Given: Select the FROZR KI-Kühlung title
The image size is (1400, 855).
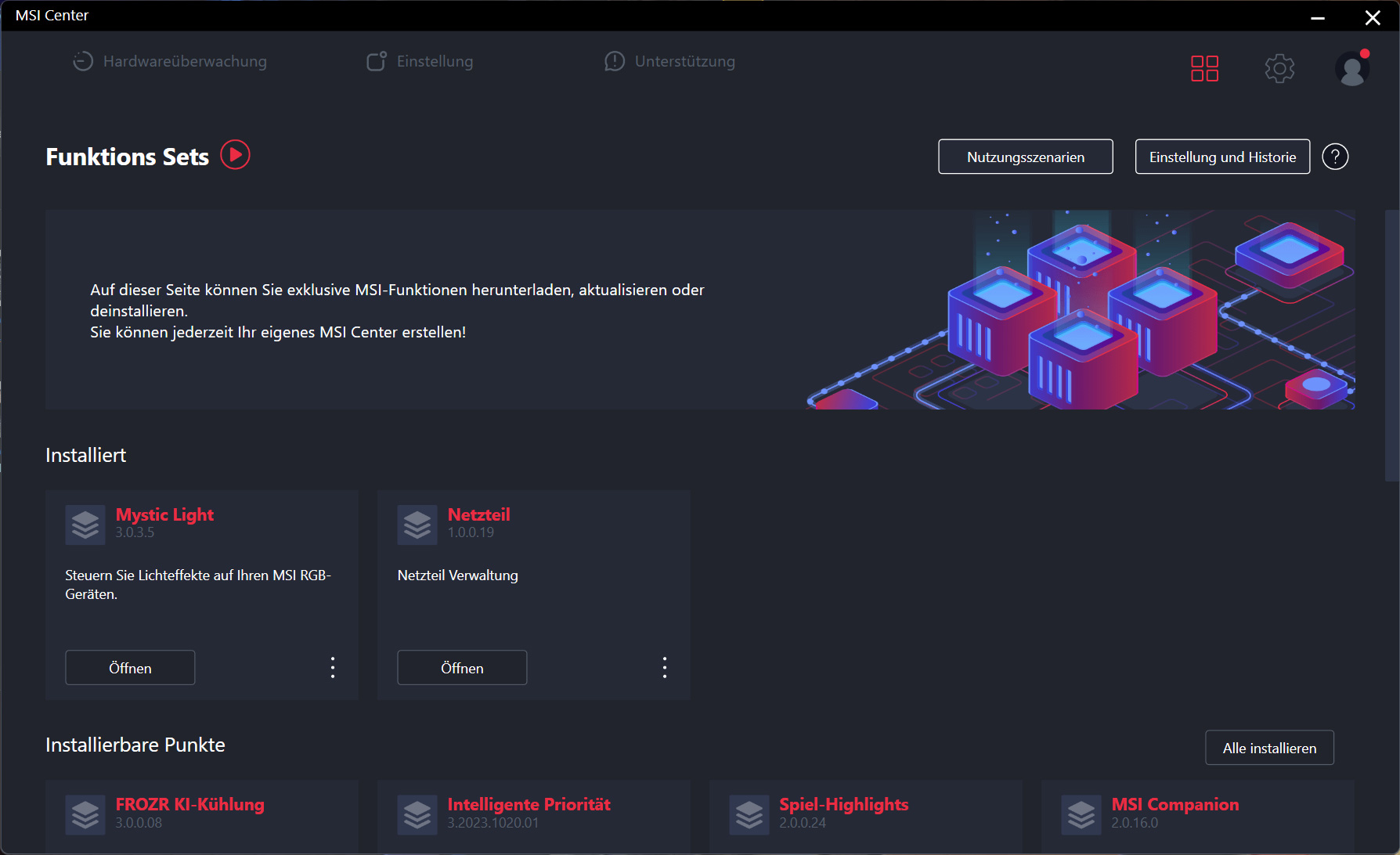Looking at the screenshot, I should (x=190, y=804).
